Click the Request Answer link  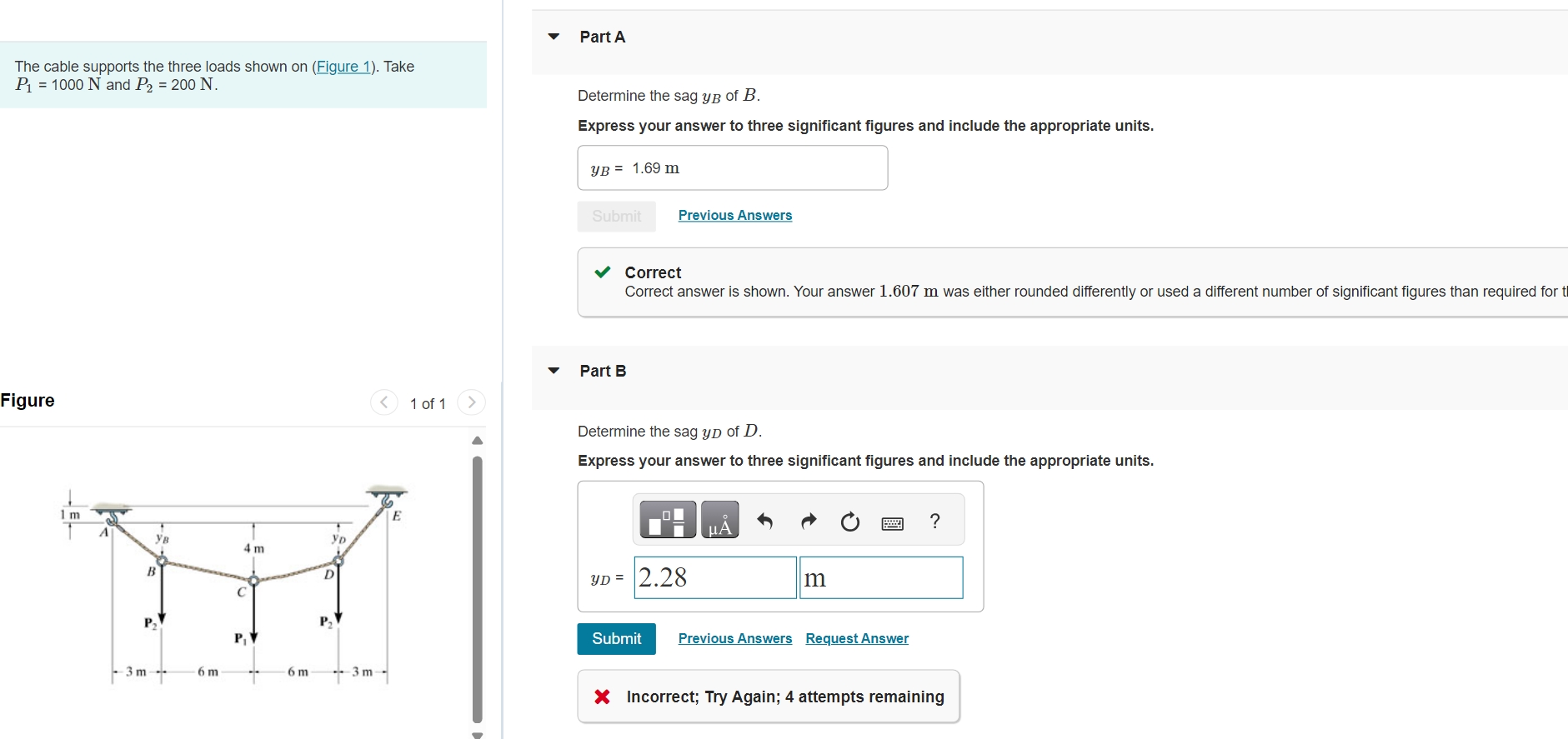pyautogui.click(x=857, y=639)
